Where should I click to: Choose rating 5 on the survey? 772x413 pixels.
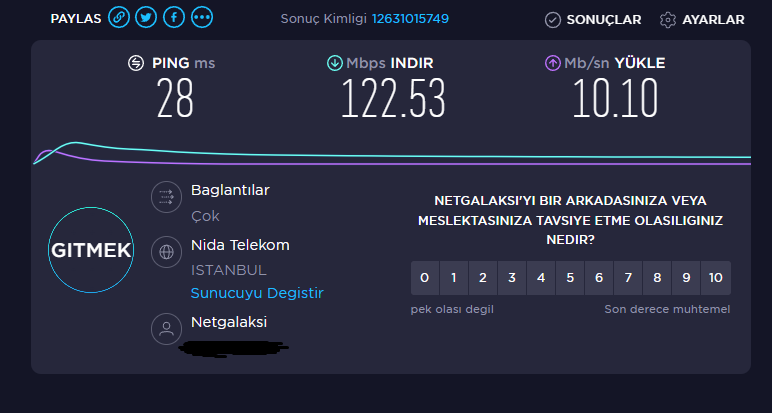click(x=570, y=278)
